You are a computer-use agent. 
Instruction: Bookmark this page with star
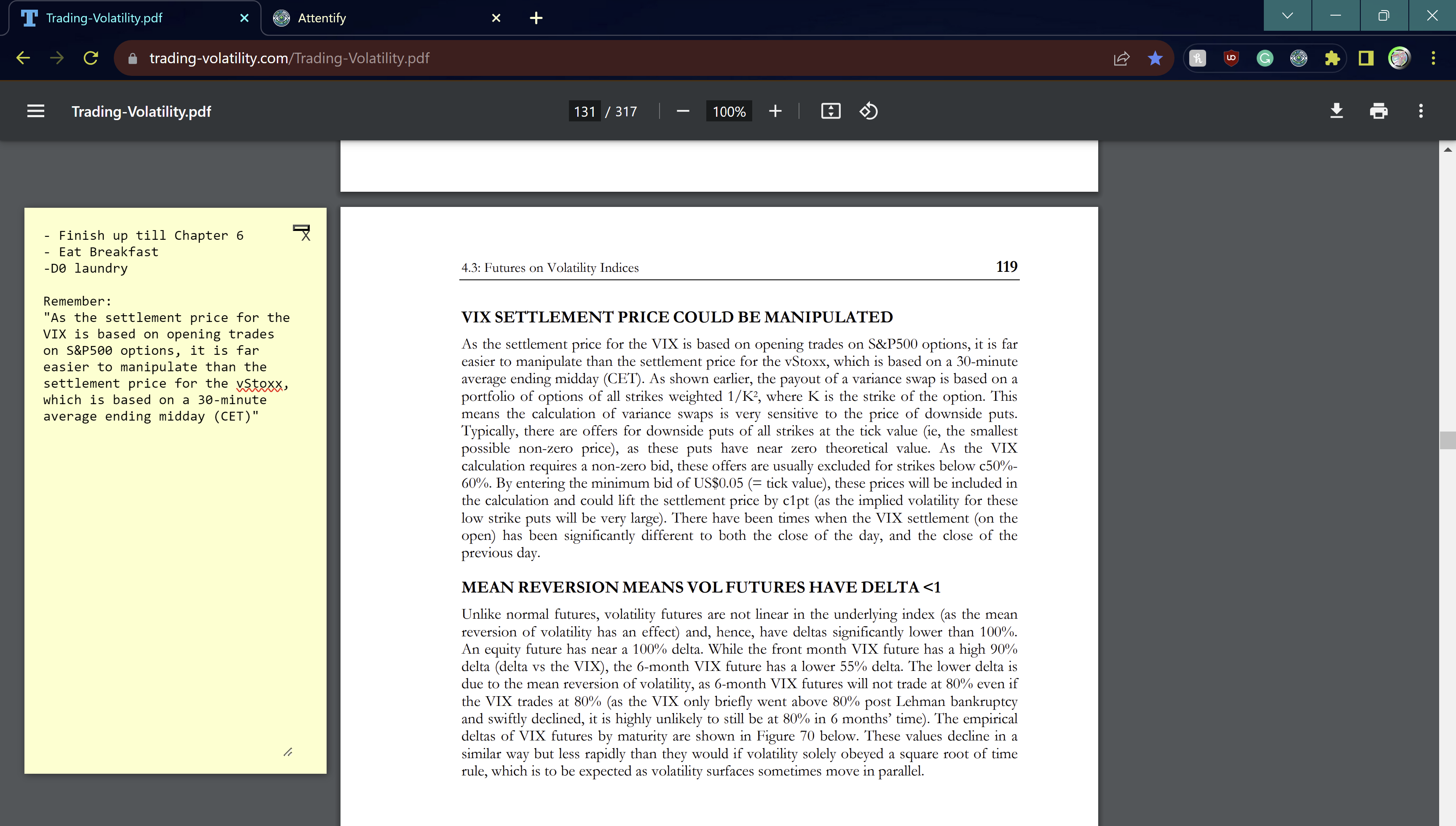(x=1155, y=59)
